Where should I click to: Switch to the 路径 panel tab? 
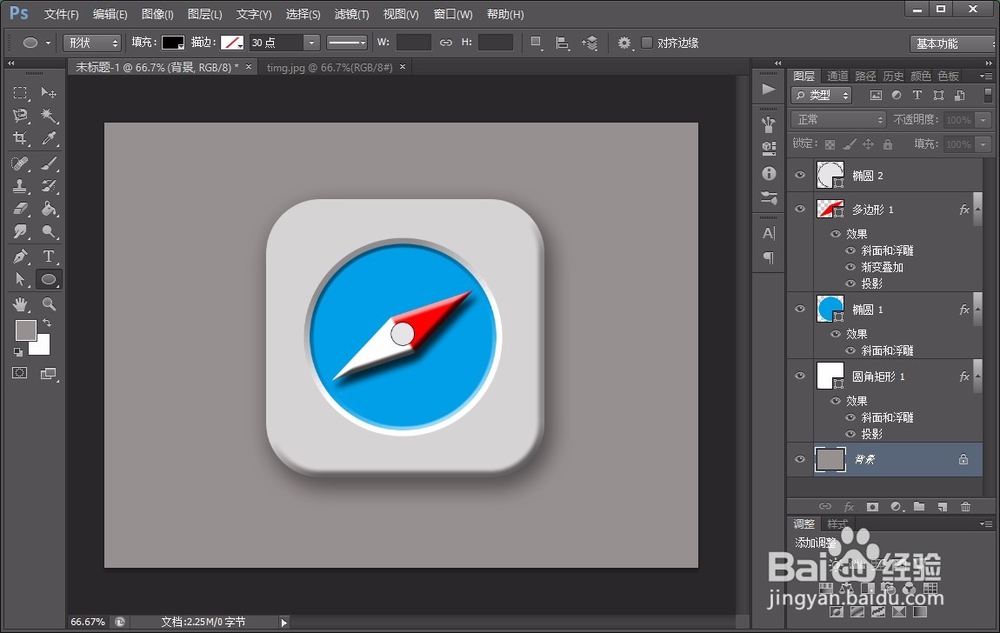coord(865,76)
